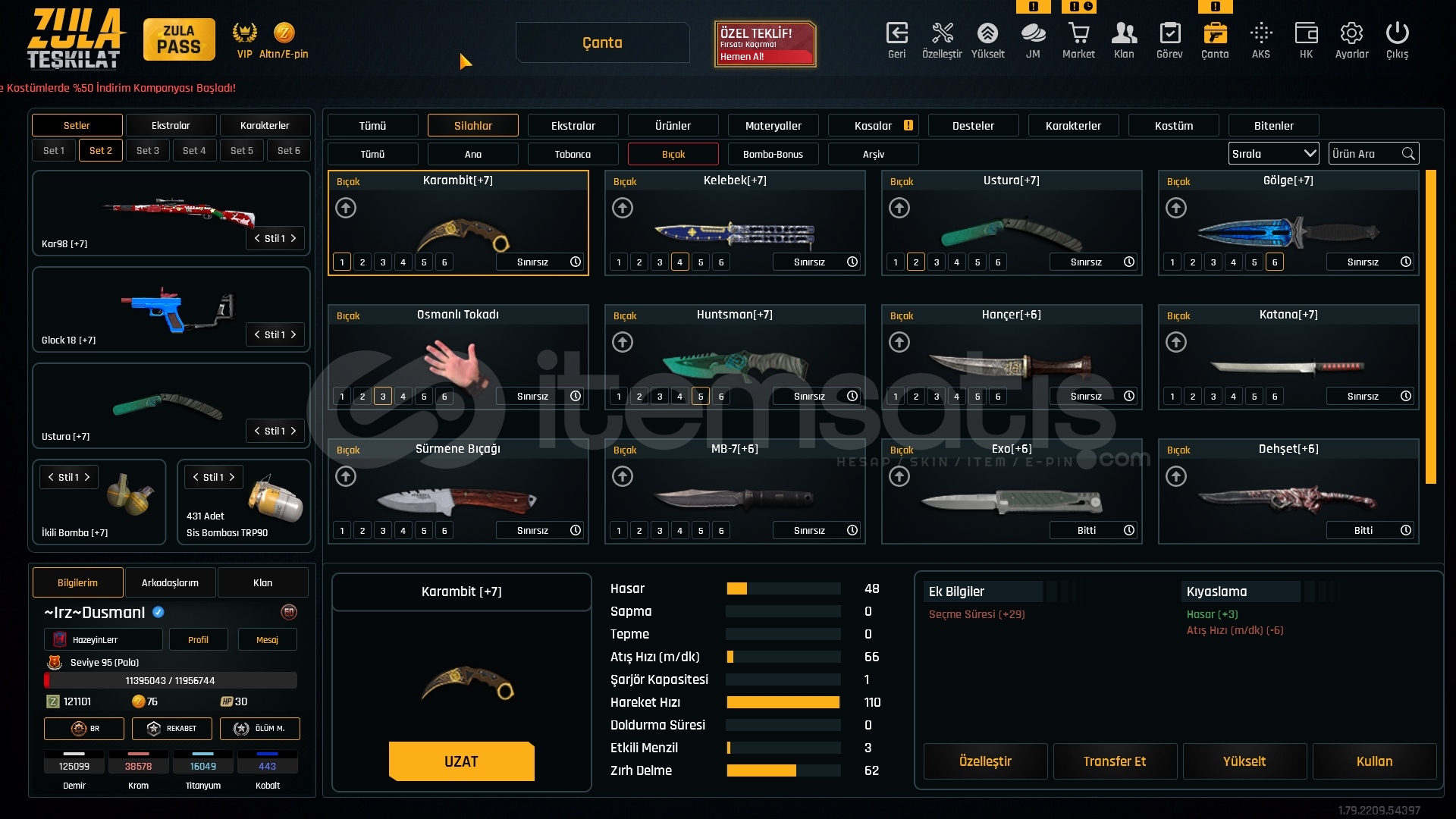Click the Çıkış power icon

click(1397, 34)
